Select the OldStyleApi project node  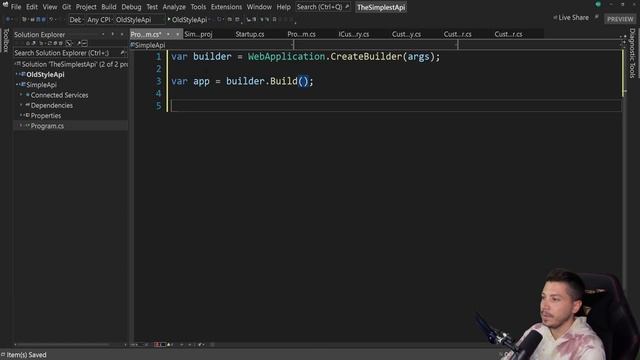click(x=45, y=75)
